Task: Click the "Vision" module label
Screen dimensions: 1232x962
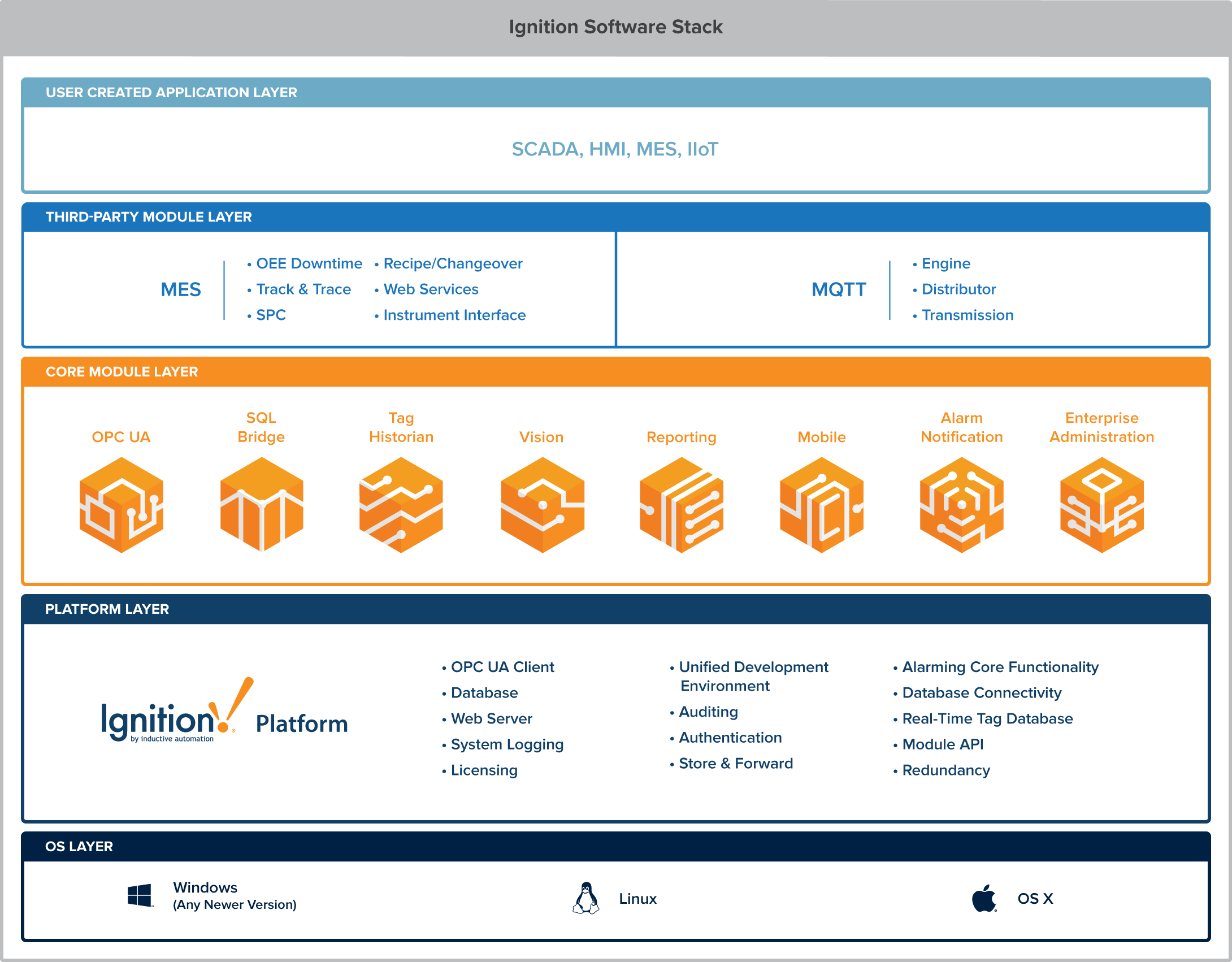Action: (x=541, y=437)
